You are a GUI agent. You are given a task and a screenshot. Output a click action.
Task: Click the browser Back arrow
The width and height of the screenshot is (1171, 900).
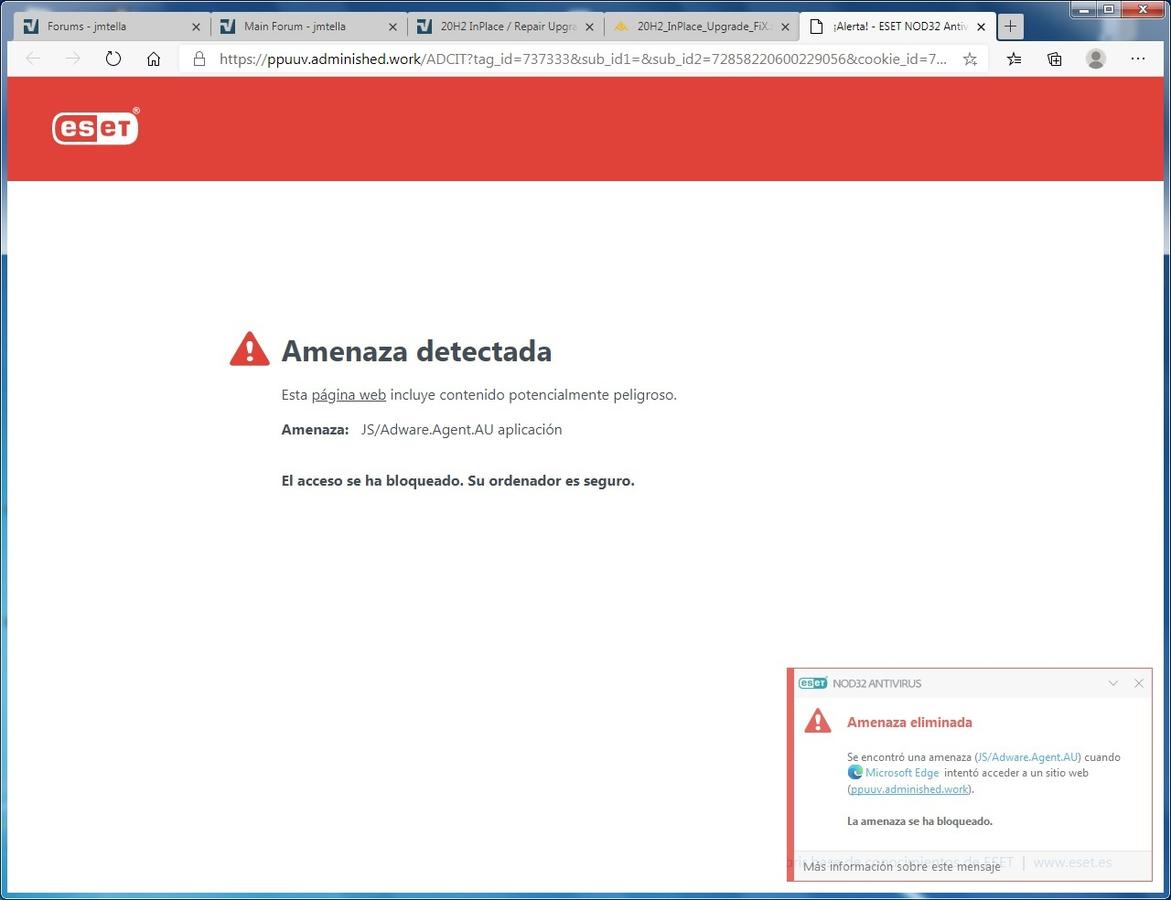33,58
